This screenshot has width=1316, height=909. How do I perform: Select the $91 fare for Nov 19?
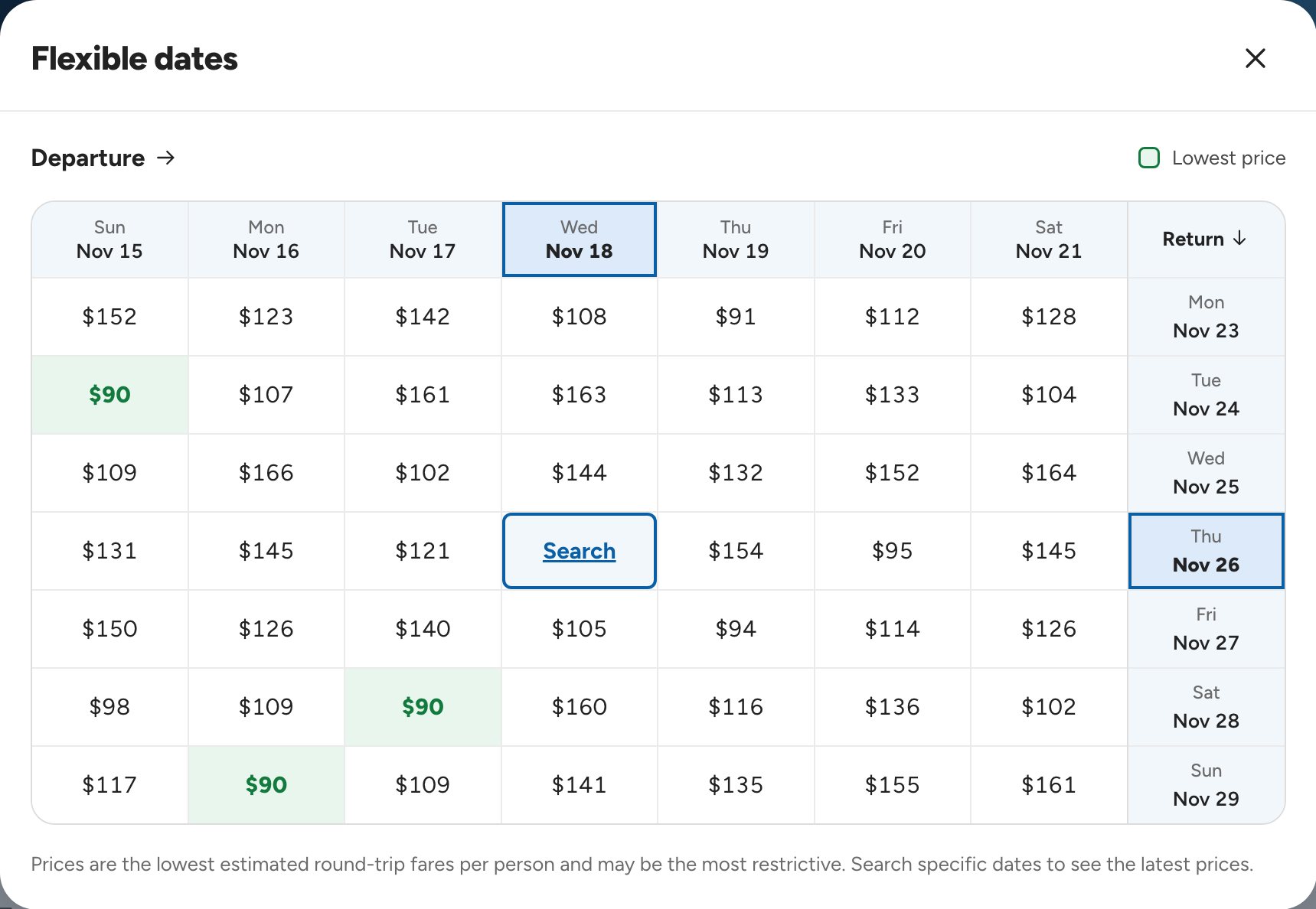736,317
